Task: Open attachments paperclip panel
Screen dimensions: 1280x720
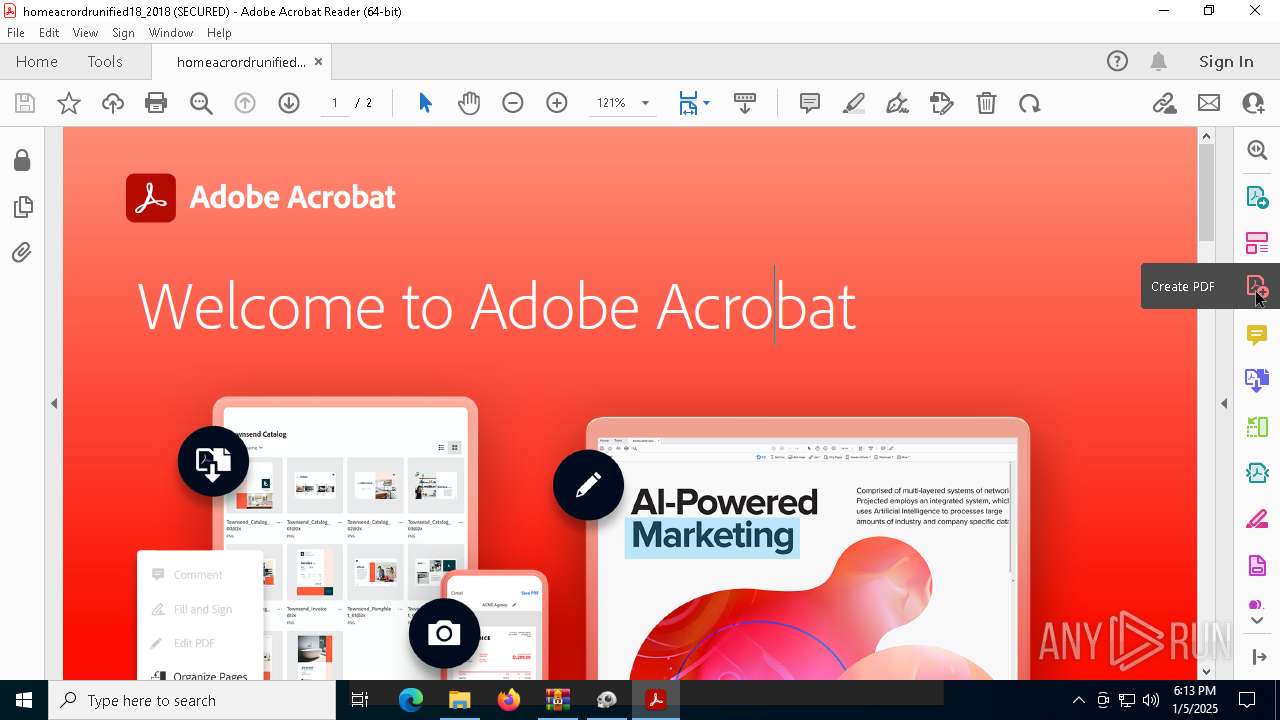Action: click(22, 253)
